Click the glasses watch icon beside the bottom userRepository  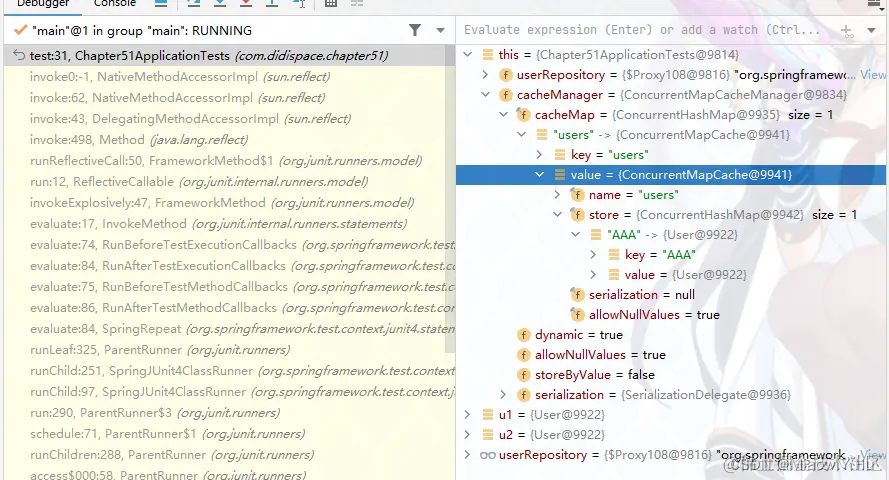click(x=488, y=455)
